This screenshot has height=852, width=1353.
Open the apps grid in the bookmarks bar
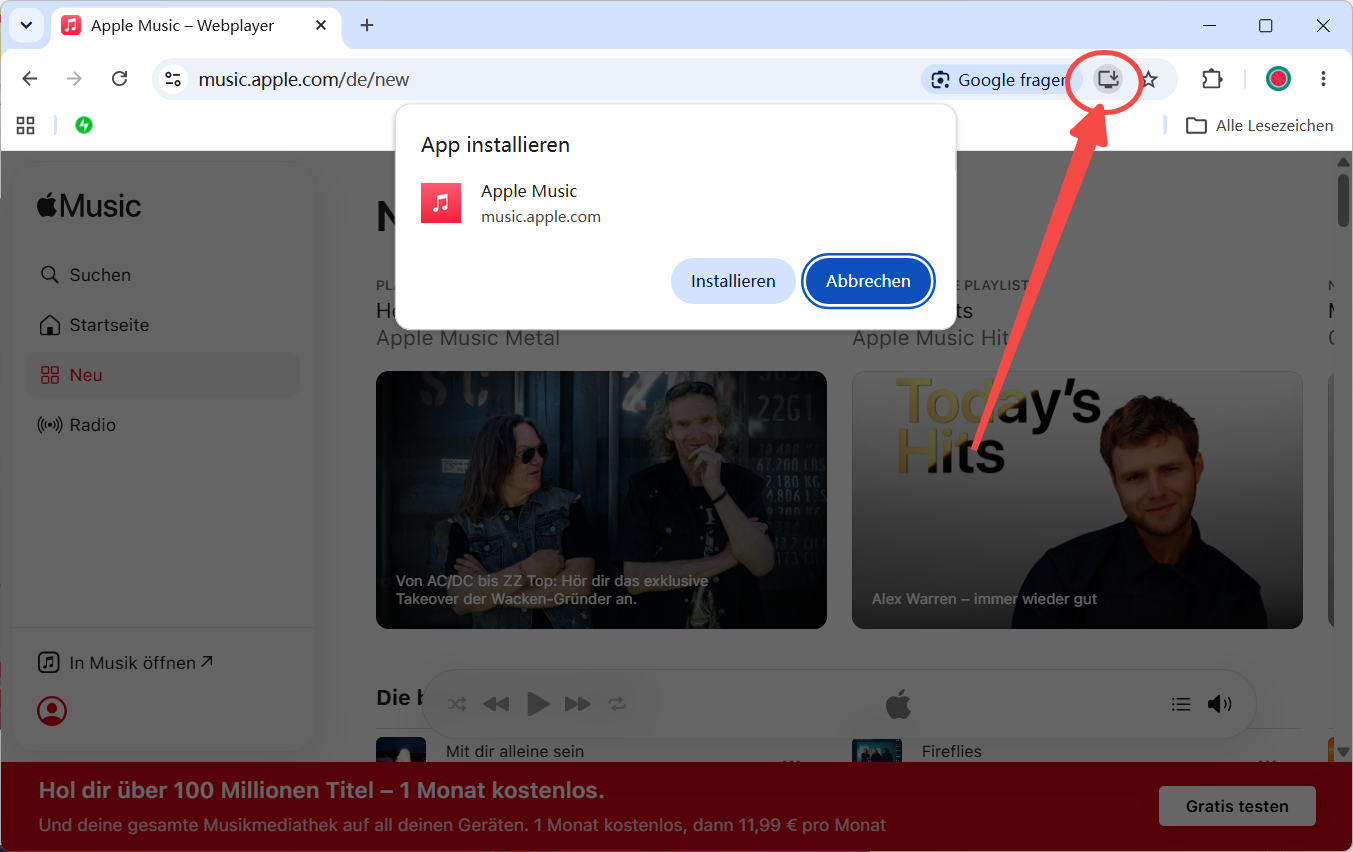(x=26, y=125)
